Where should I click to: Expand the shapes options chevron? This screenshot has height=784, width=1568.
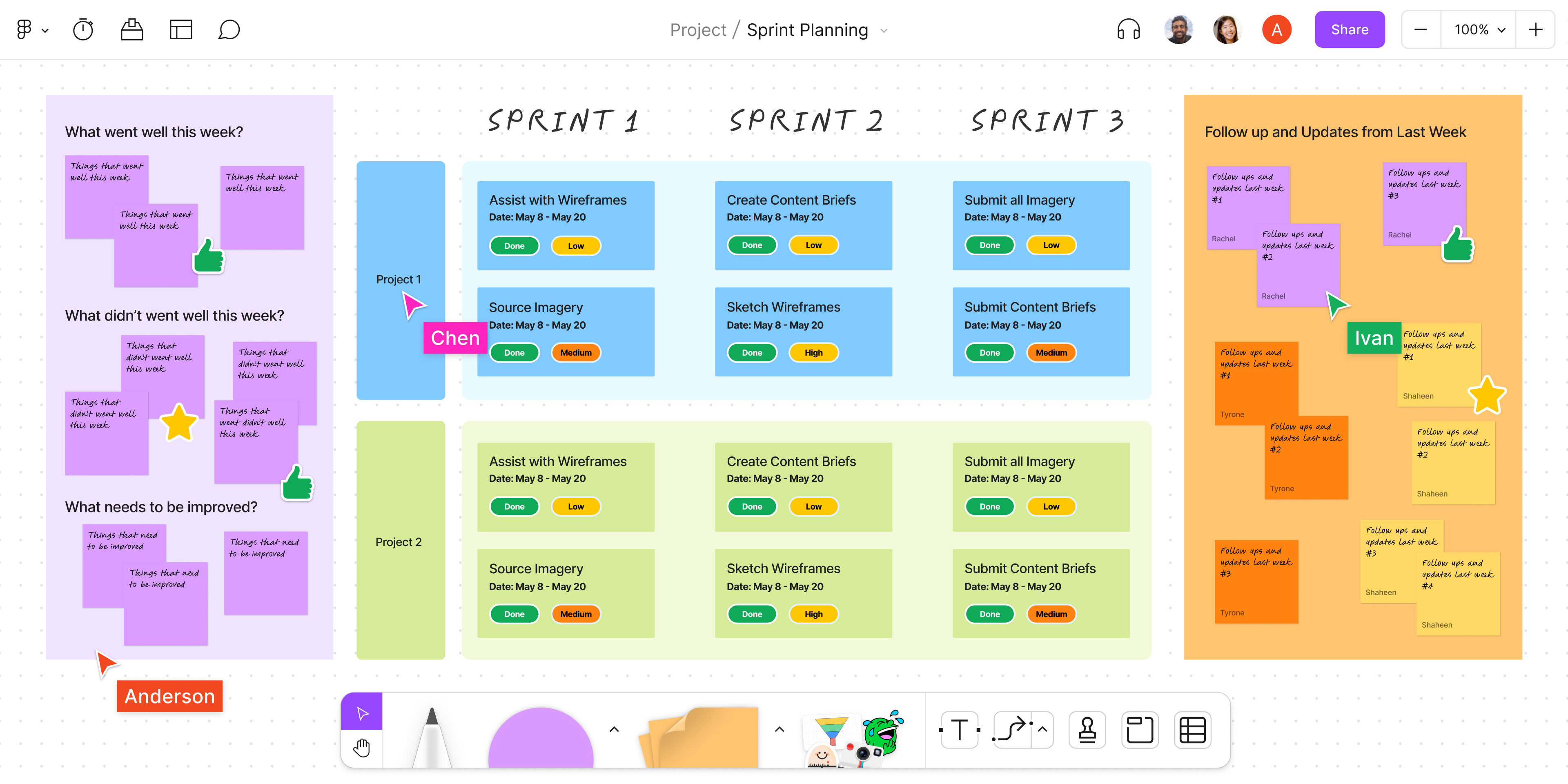point(614,729)
